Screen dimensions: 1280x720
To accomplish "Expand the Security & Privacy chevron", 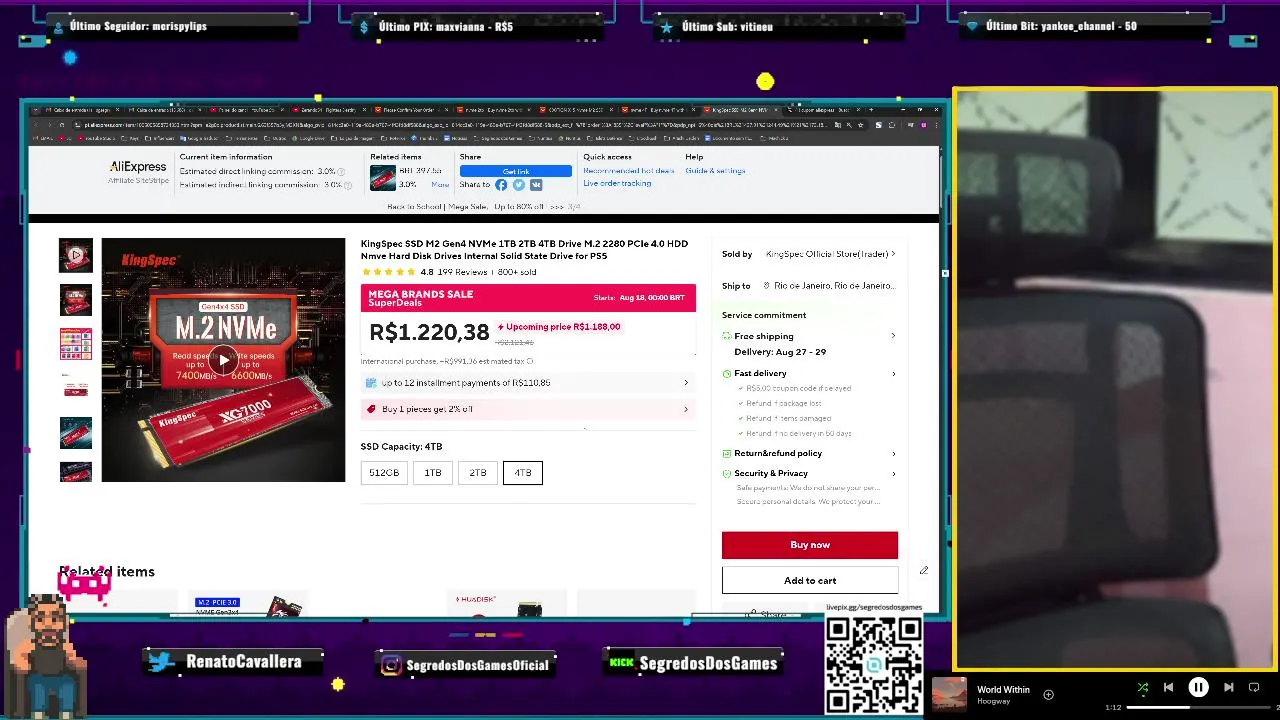I will [893, 473].
